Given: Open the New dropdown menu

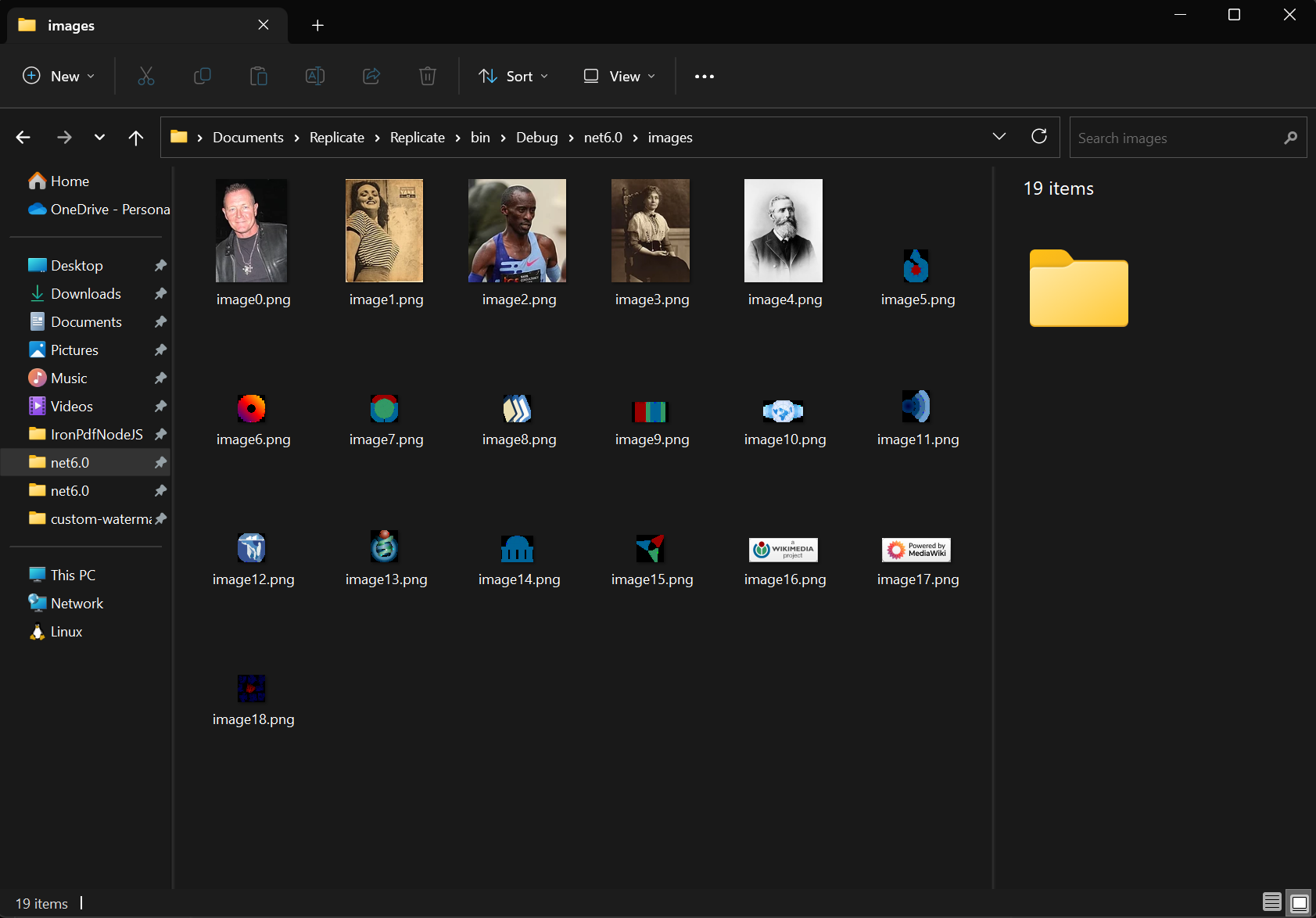Looking at the screenshot, I should 59,76.
